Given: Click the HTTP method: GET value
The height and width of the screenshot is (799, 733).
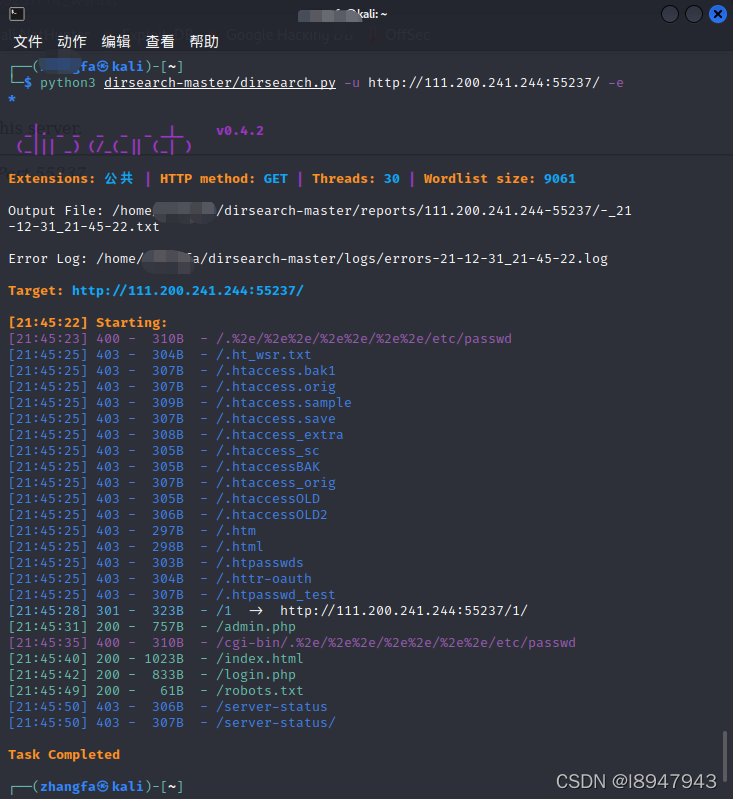Looking at the screenshot, I should coord(276,179).
